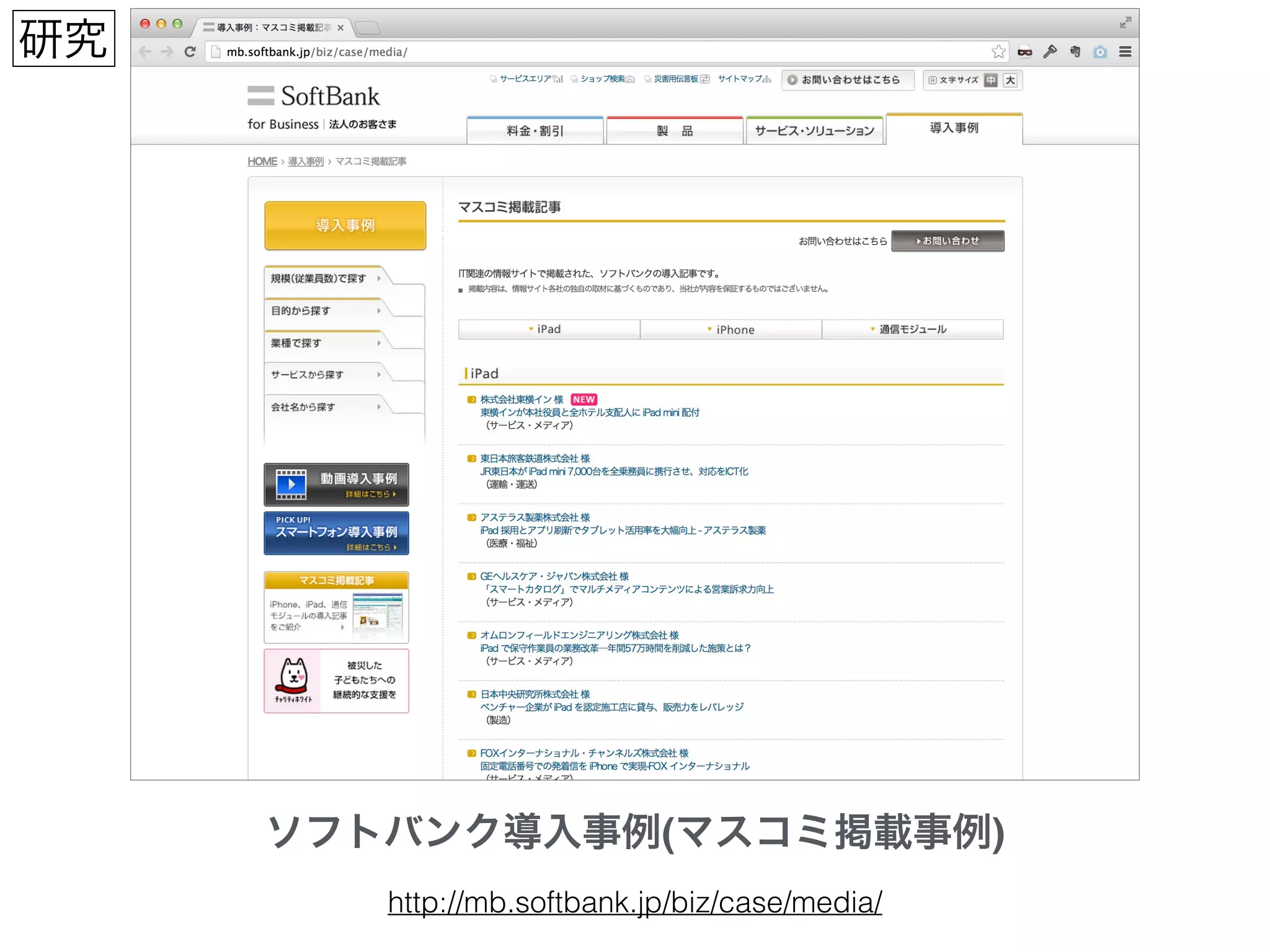The width and height of the screenshot is (1270, 952).
Task: Open new tab button beside current tab
Action: click(367, 27)
